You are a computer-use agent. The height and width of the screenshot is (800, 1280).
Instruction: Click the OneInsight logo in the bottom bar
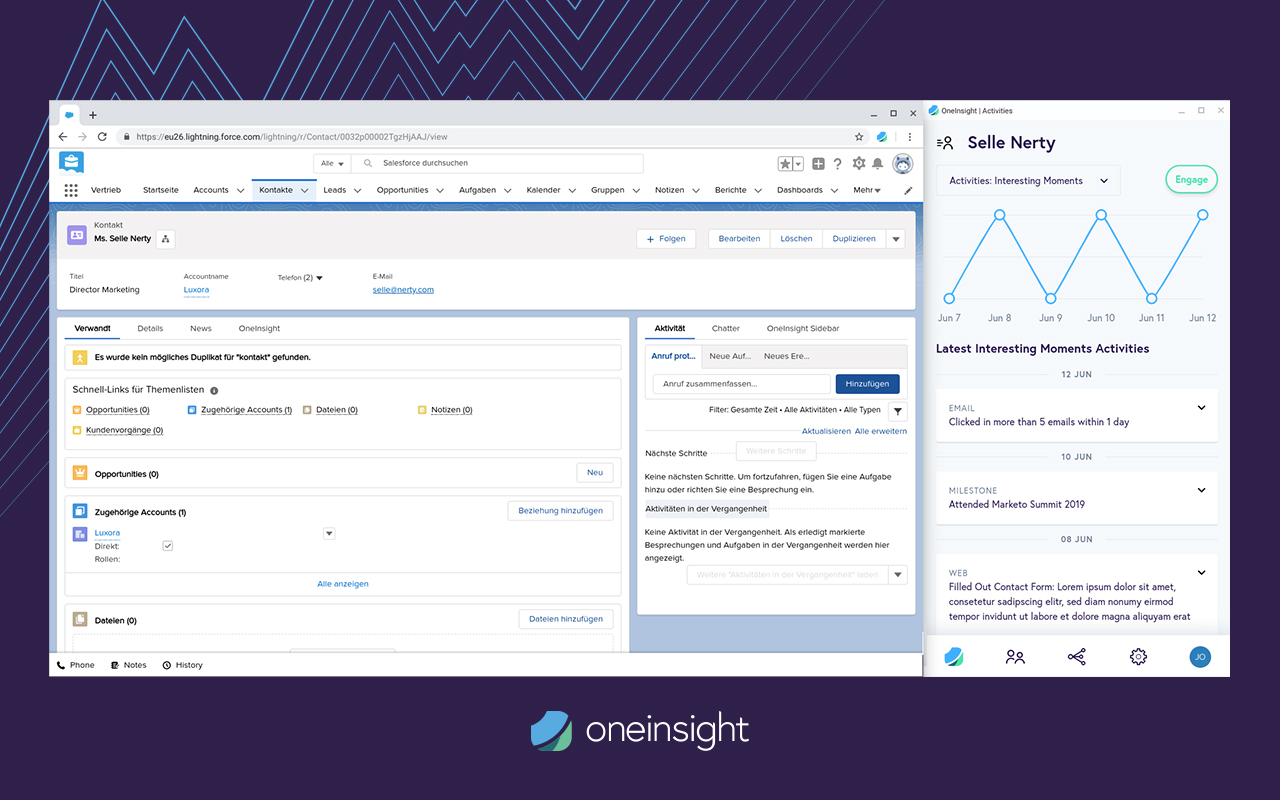tap(954, 657)
